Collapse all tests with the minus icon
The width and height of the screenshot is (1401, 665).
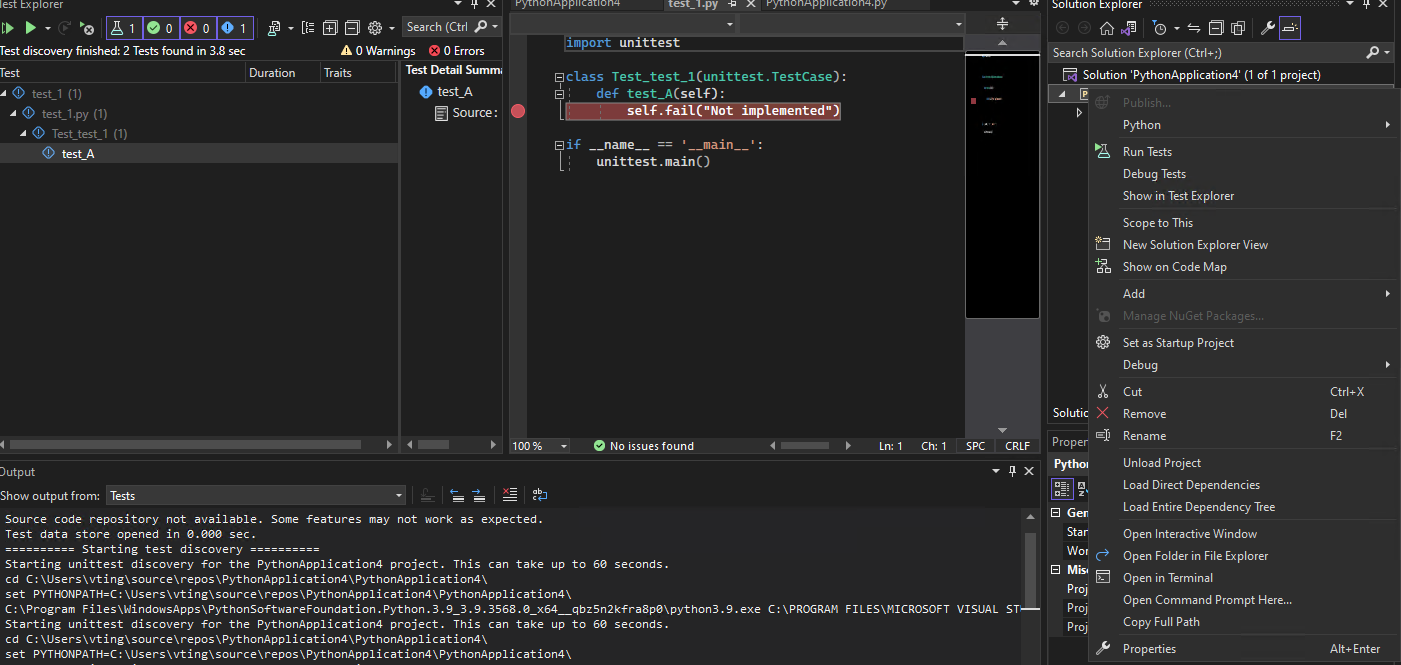[351, 28]
